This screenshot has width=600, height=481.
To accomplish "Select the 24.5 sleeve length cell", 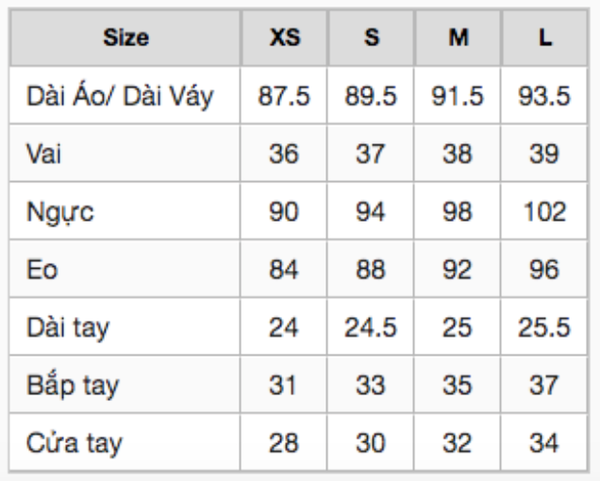I will click(371, 327).
